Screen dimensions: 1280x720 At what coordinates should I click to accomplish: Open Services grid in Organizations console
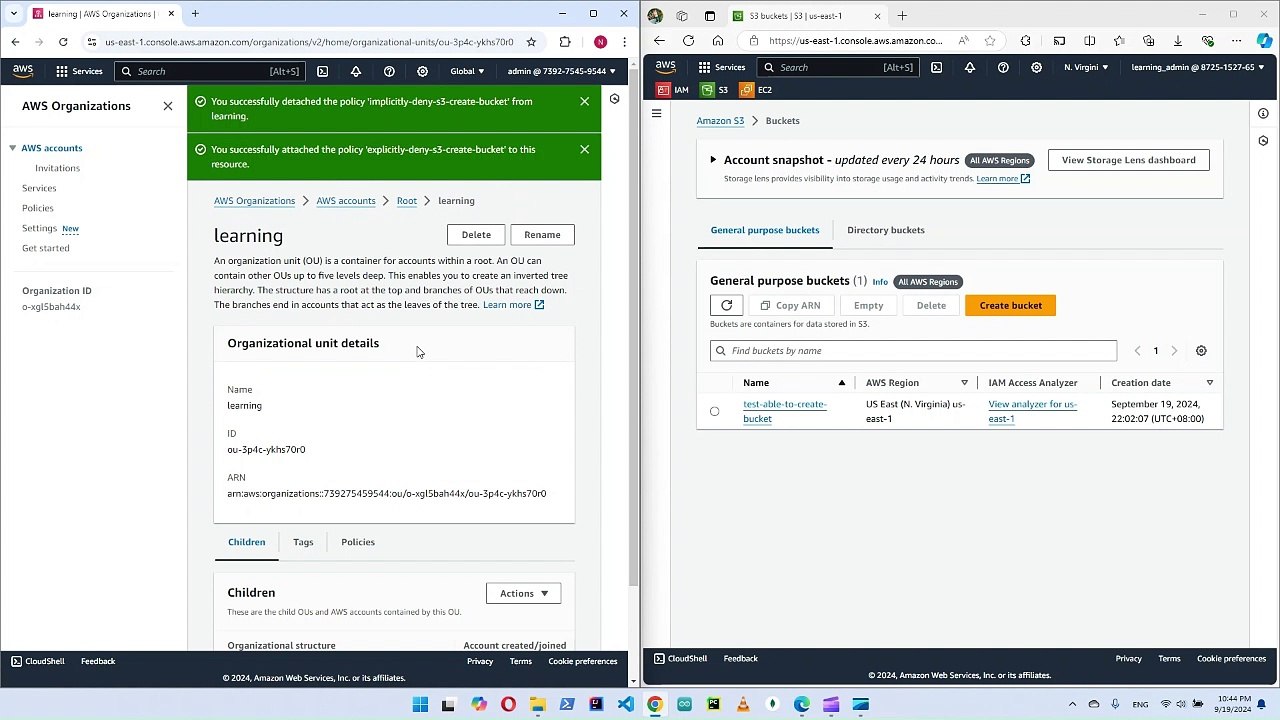click(x=79, y=71)
